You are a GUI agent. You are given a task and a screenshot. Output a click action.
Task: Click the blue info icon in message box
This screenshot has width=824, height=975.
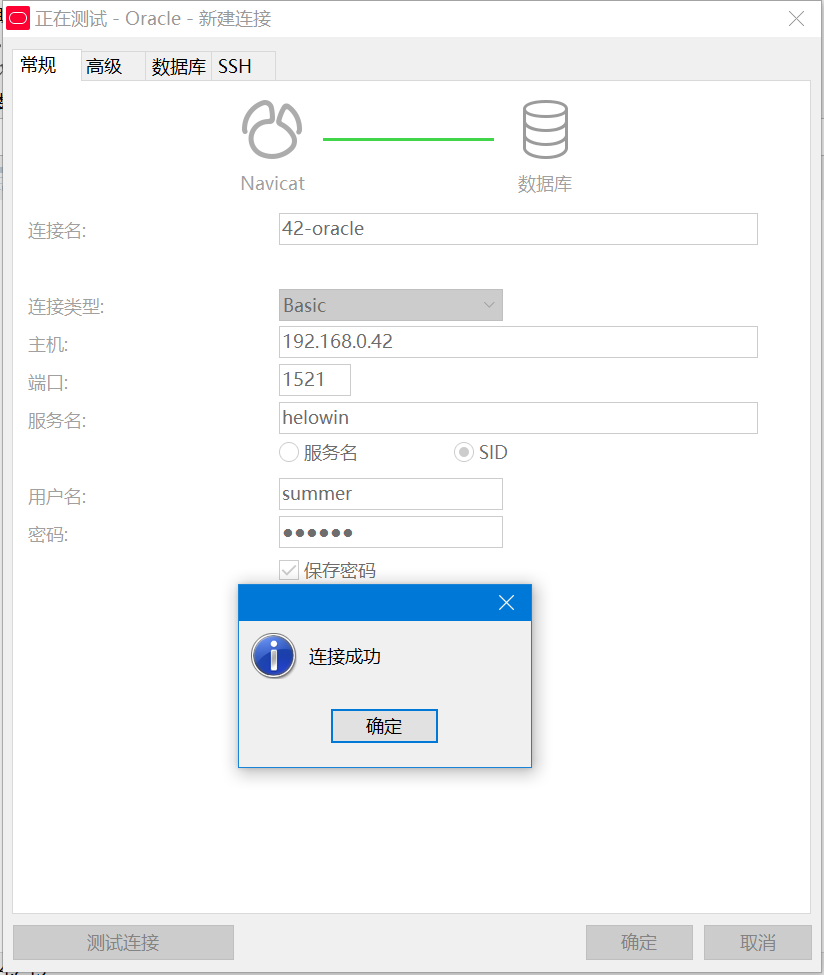(273, 655)
